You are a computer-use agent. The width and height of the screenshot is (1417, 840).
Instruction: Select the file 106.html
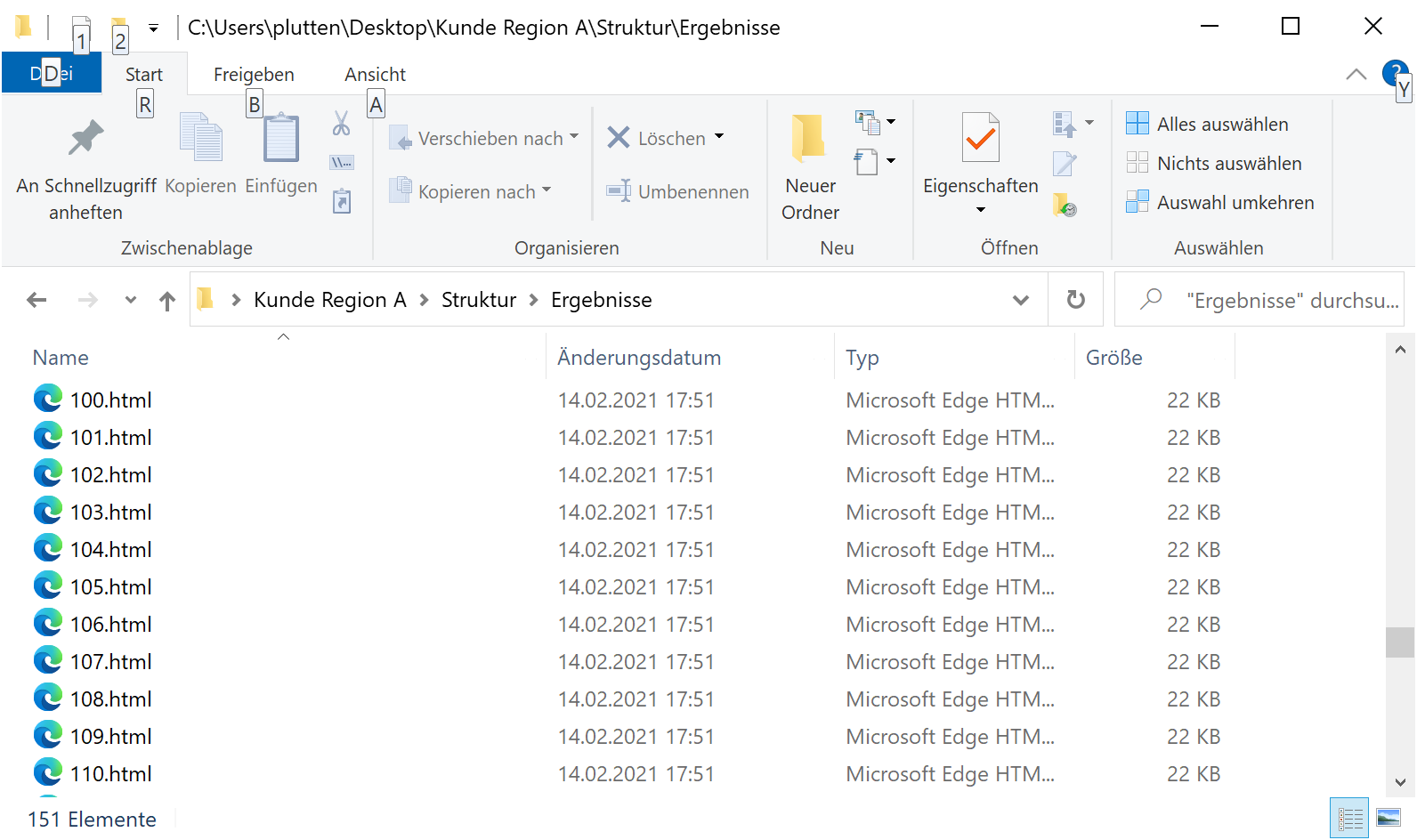coord(111,624)
